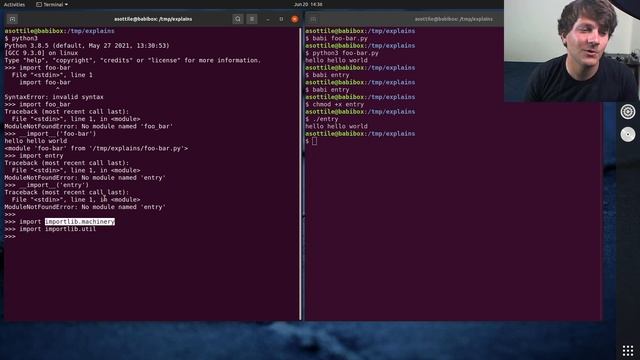The width and height of the screenshot is (640, 360).
Task: Open the disc icon in the dock
Action: pos(628,134)
